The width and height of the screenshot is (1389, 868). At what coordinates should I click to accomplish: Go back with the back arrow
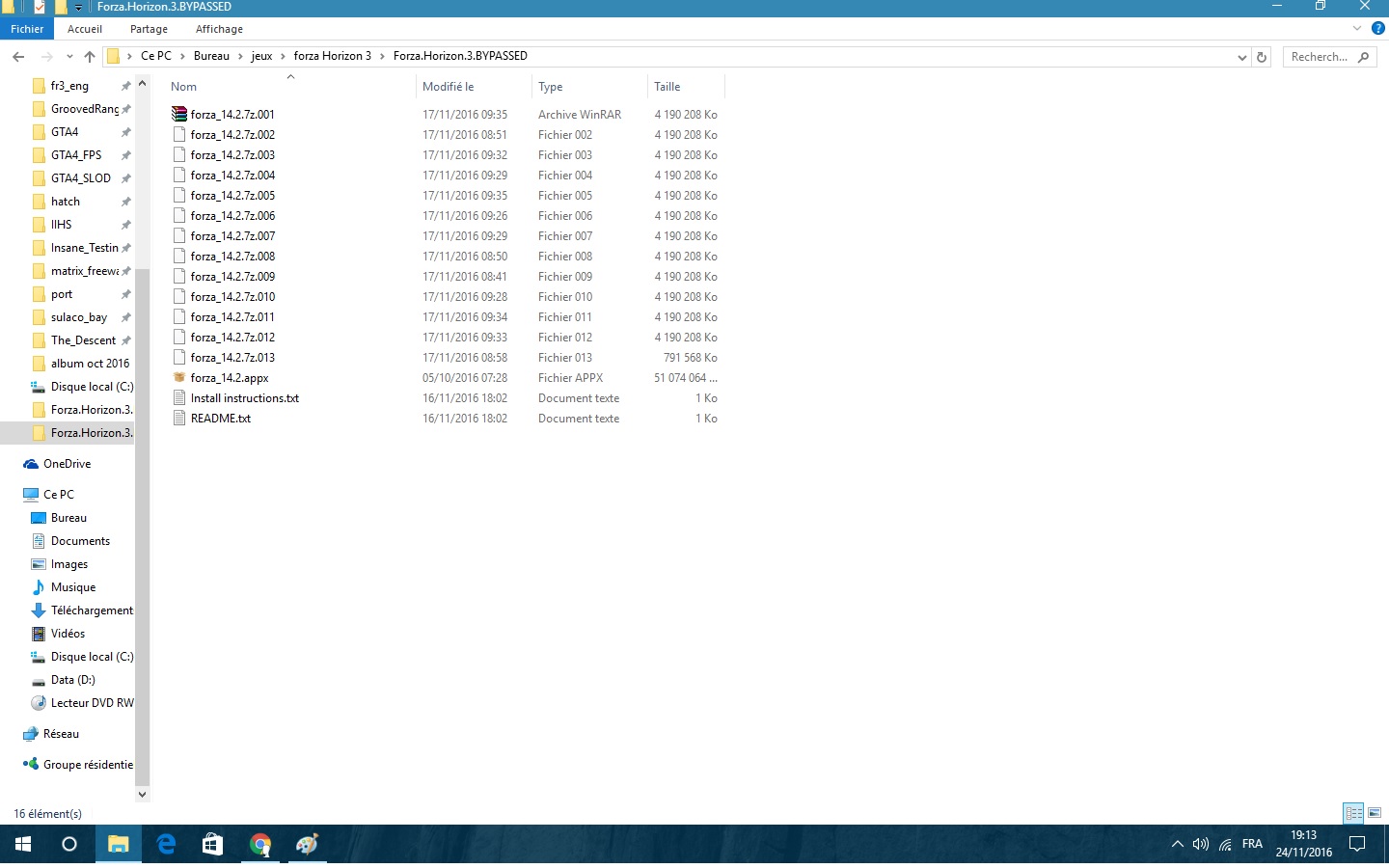[18, 57]
